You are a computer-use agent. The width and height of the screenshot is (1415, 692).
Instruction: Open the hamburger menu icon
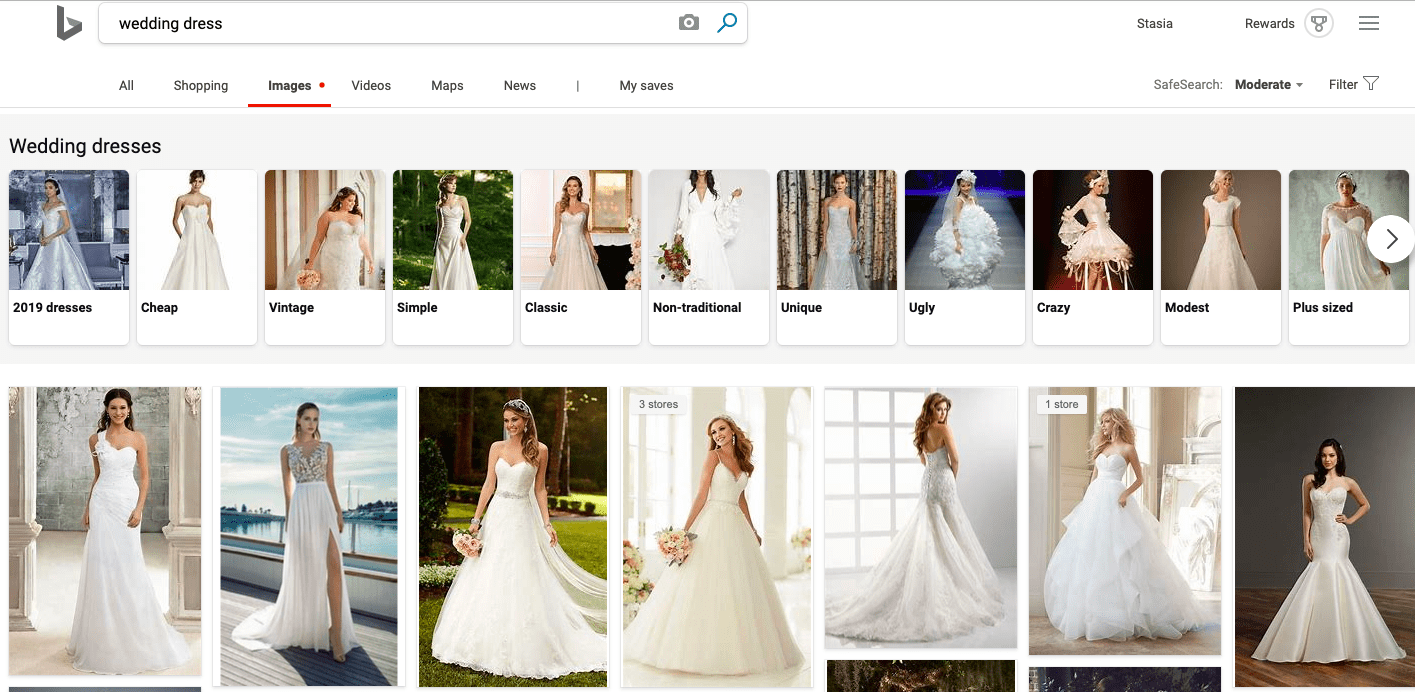(1369, 23)
